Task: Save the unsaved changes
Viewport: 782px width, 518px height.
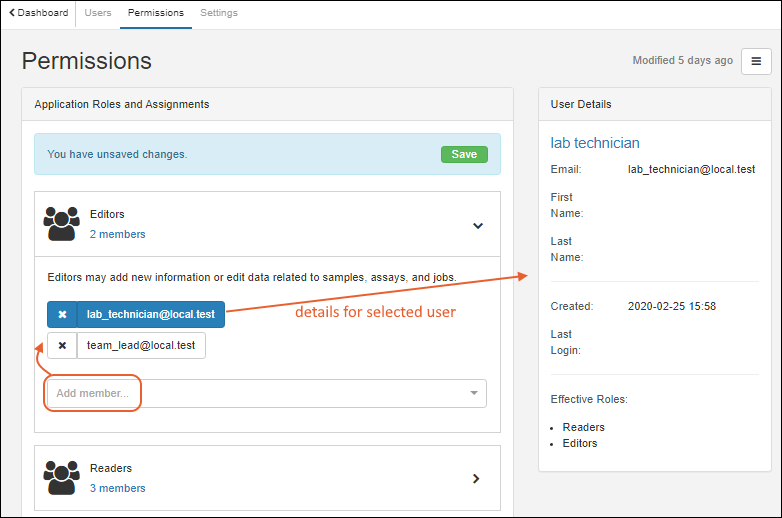Action: 464,154
